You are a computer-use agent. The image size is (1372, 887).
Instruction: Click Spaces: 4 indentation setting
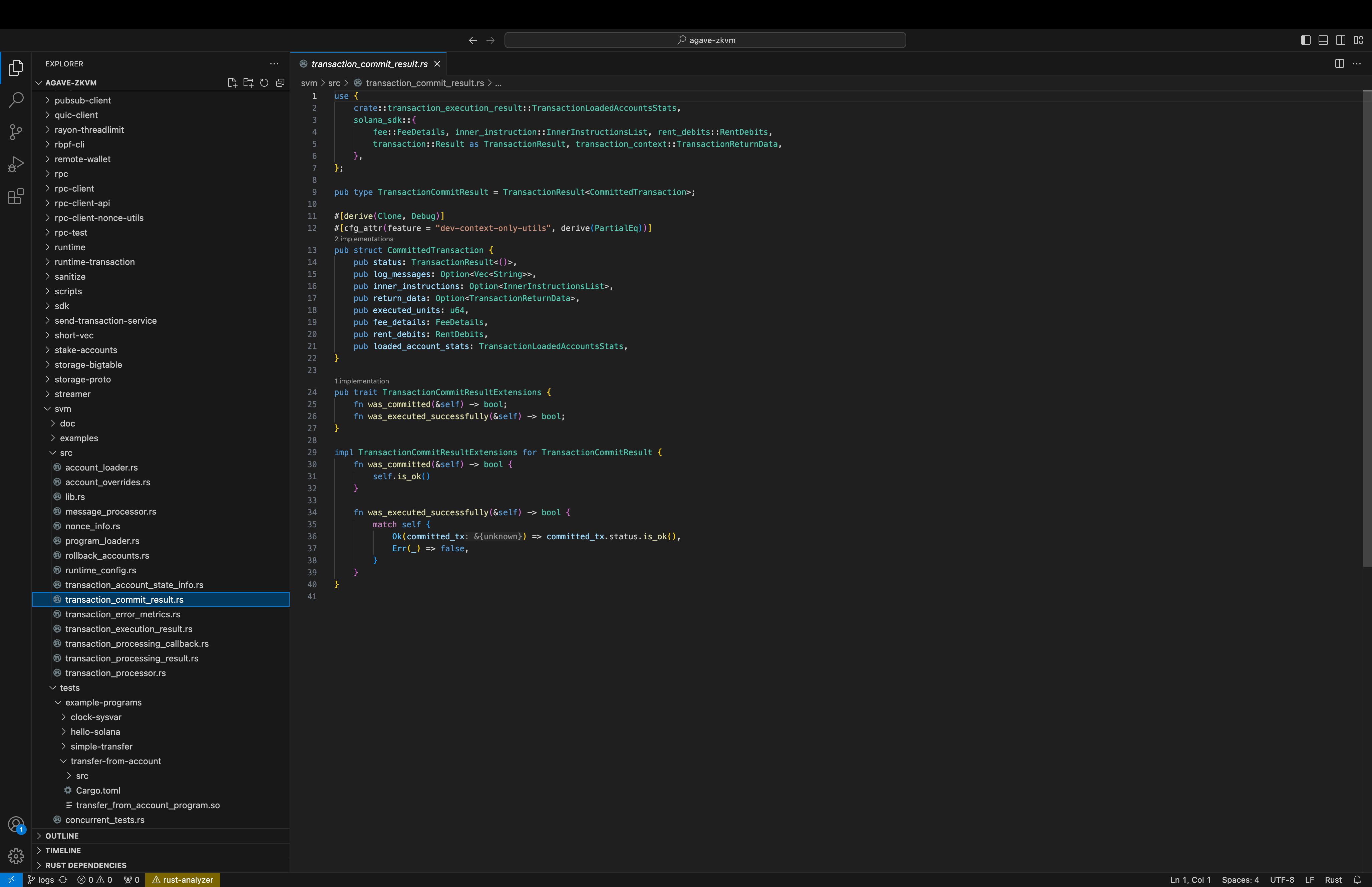[x=1240, y=880]
